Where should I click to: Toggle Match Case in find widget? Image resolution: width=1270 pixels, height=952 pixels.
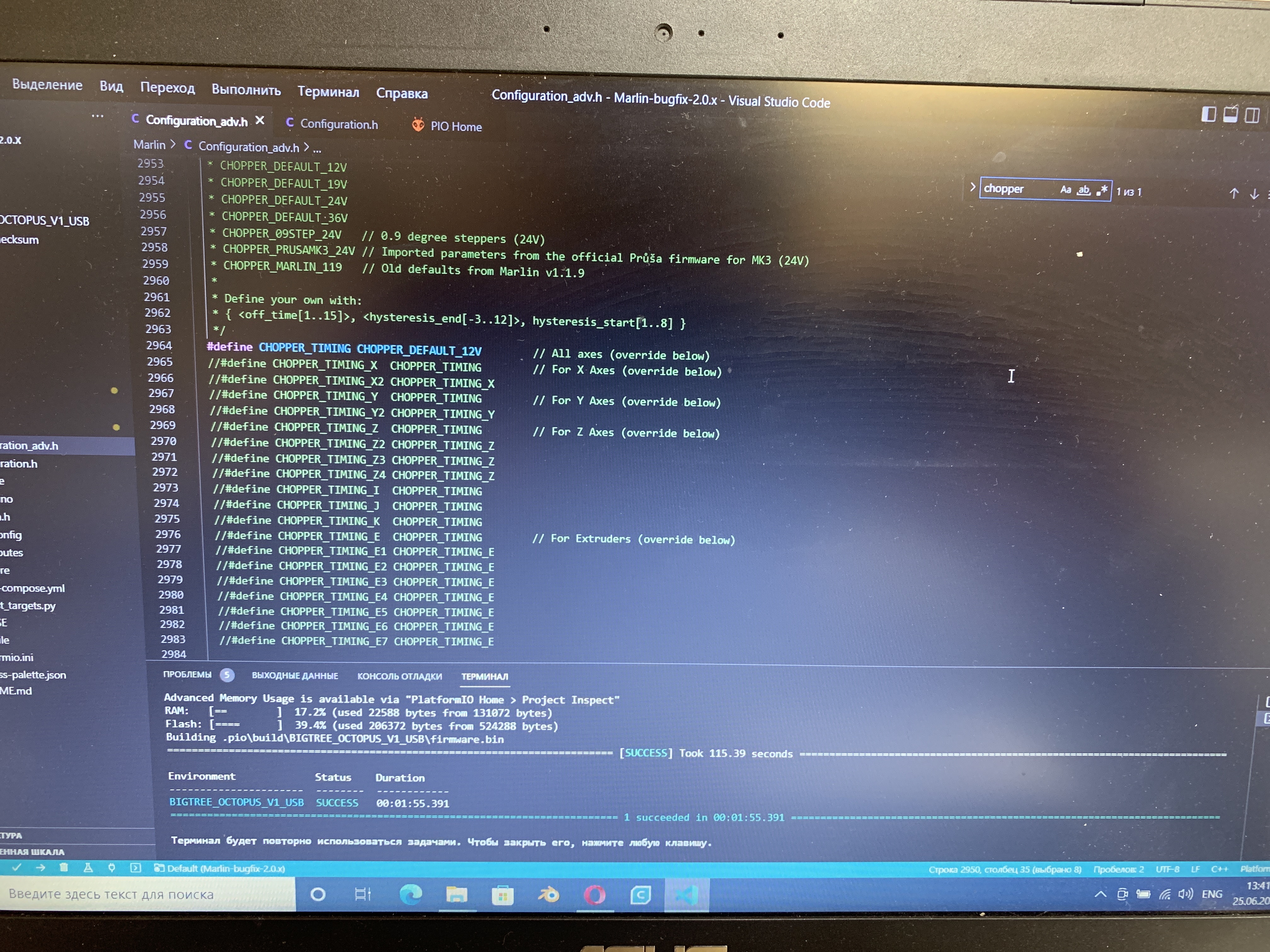[x=1065, y=190]
